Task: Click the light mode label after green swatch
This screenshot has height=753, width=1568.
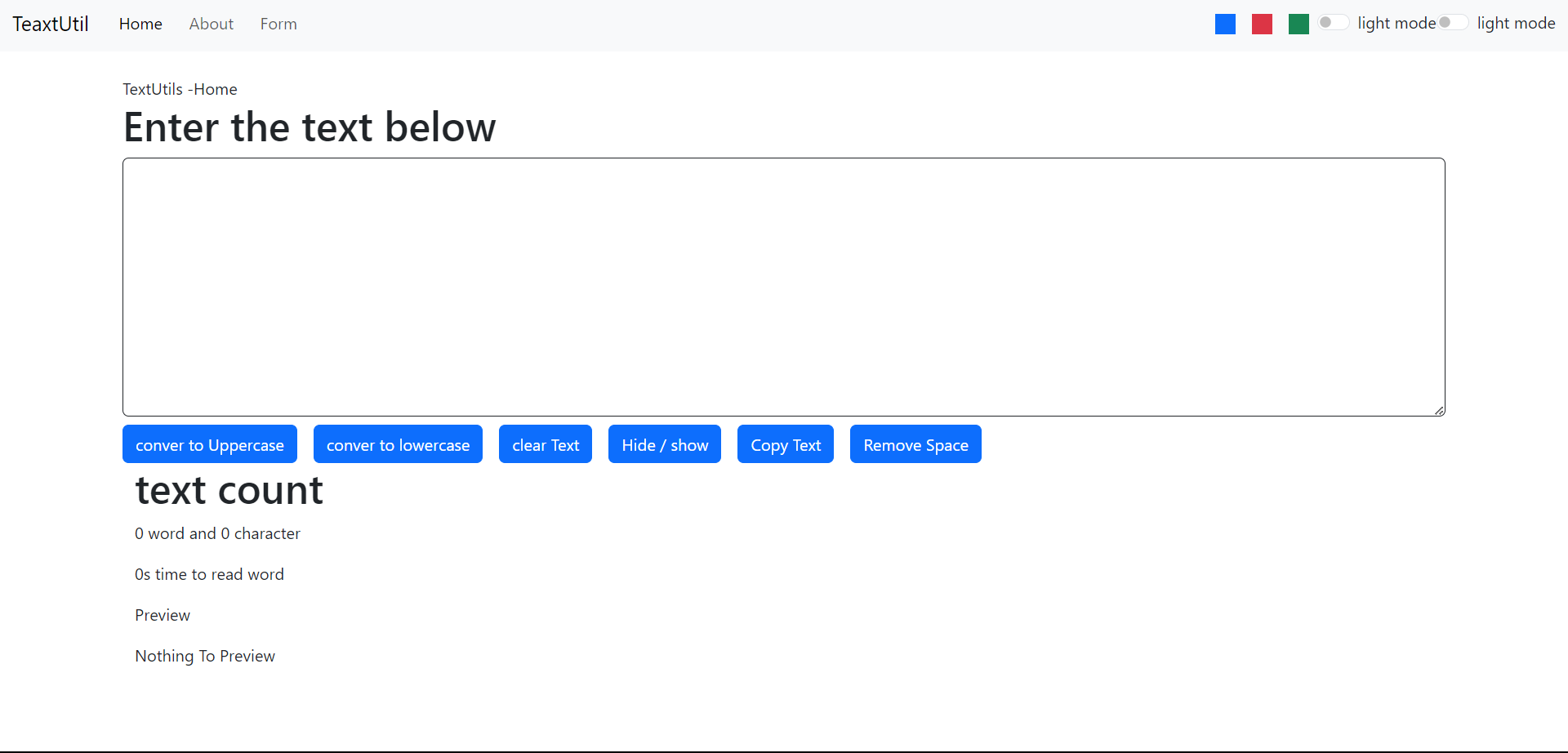Action: pyautogui.click(x=1396, y=24)
